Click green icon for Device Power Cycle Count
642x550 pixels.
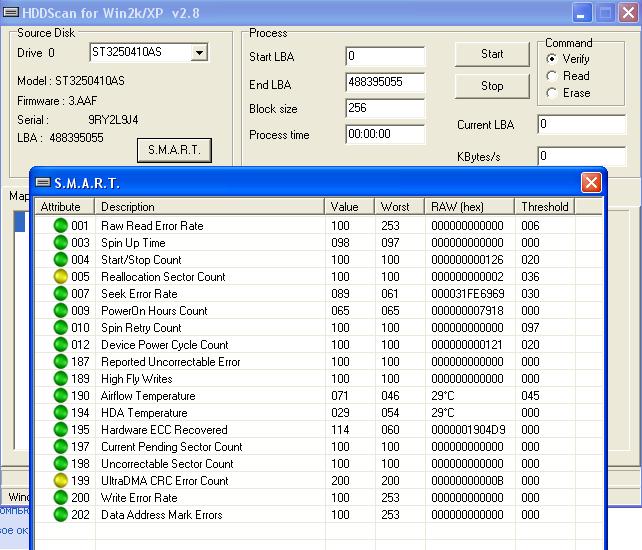(x=61, y=344)
